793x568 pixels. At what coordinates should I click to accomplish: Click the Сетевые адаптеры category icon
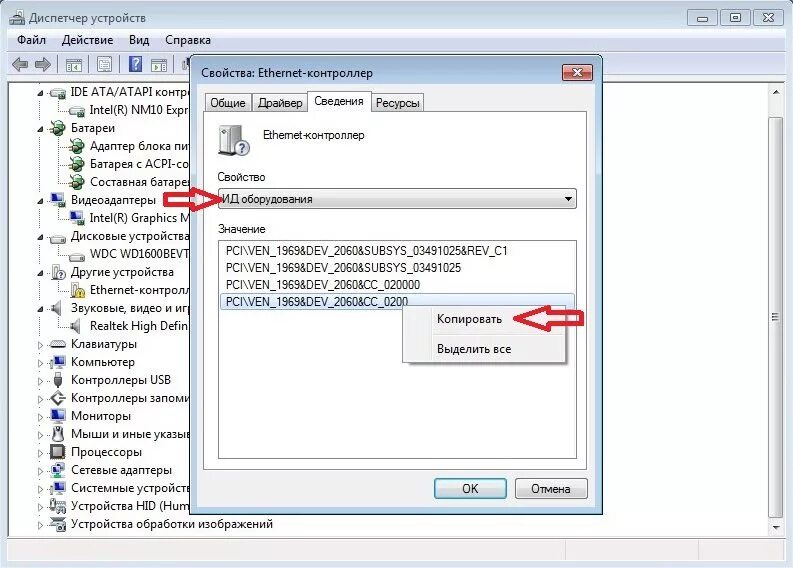point(58,470)
